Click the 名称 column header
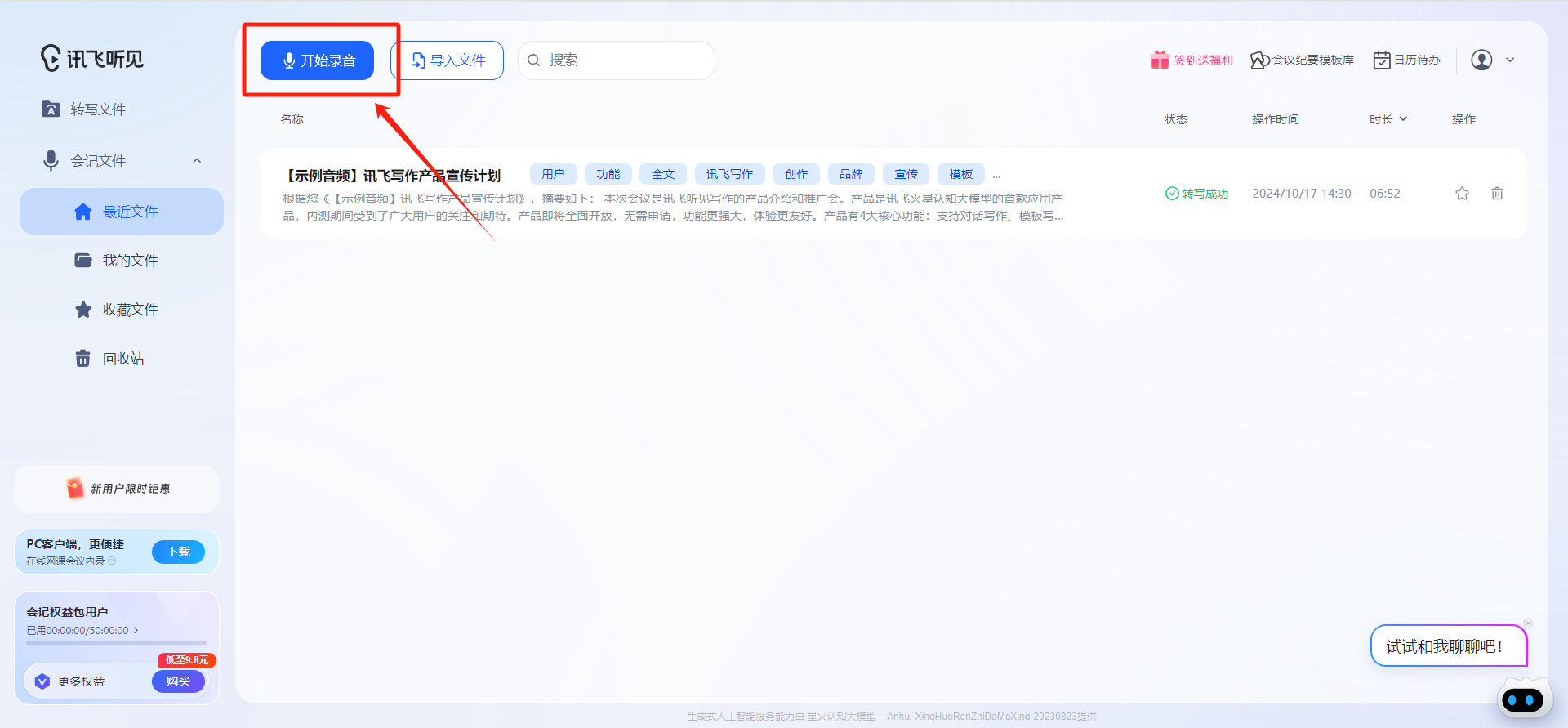1568x728 pixels. coord(292,119)
